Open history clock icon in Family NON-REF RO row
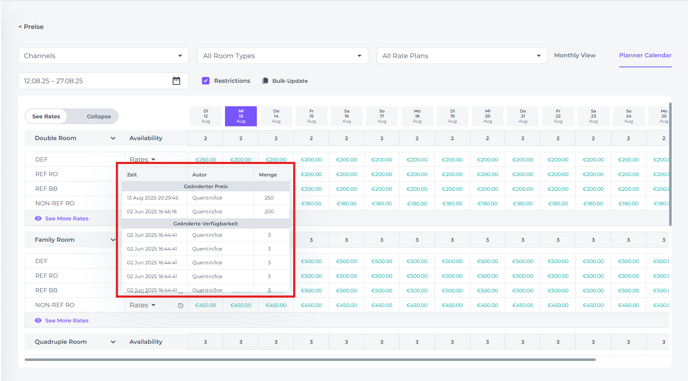The width and height of the screenshot is (688, 381). point(180,306)
